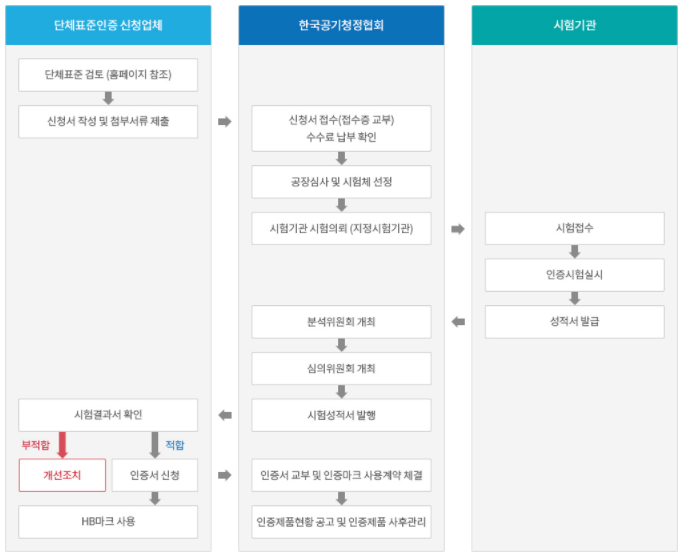
Task: Click the 시험기관 시험의뢰 (지정시험기관) step
Action: [x=341, y=228]
